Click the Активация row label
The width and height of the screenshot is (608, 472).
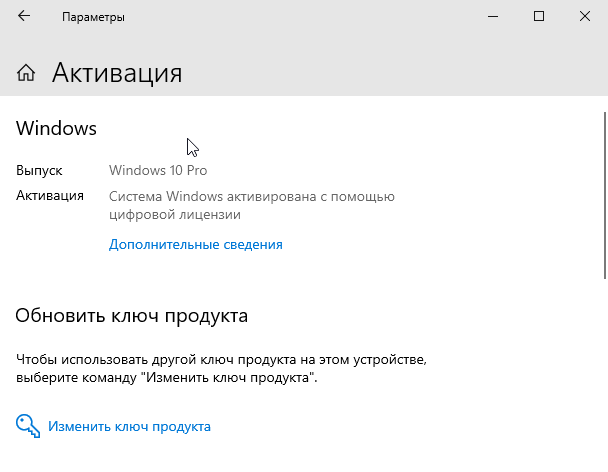(50, 196)
